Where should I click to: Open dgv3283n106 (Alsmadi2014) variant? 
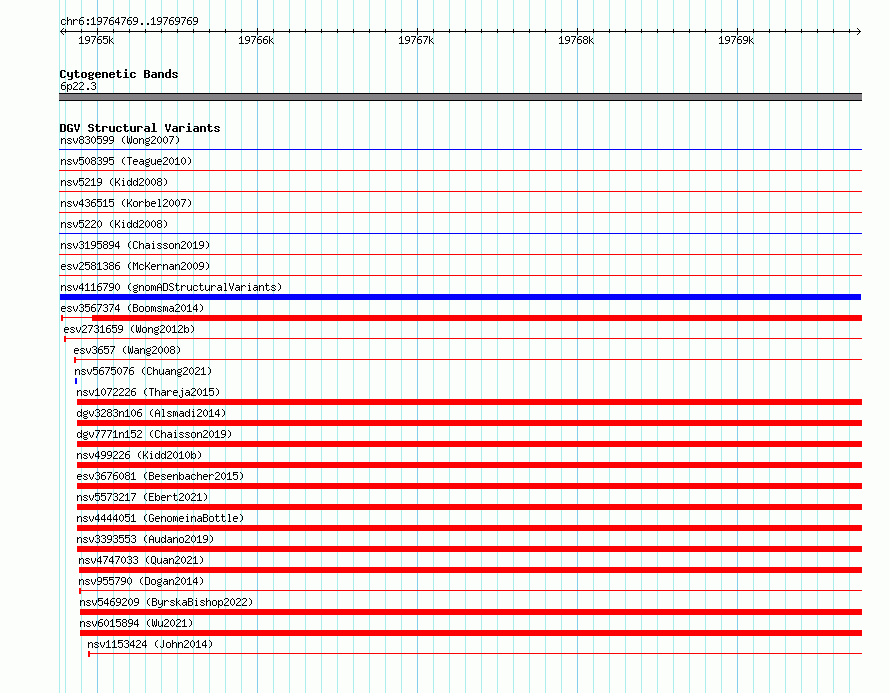point(151,413)
